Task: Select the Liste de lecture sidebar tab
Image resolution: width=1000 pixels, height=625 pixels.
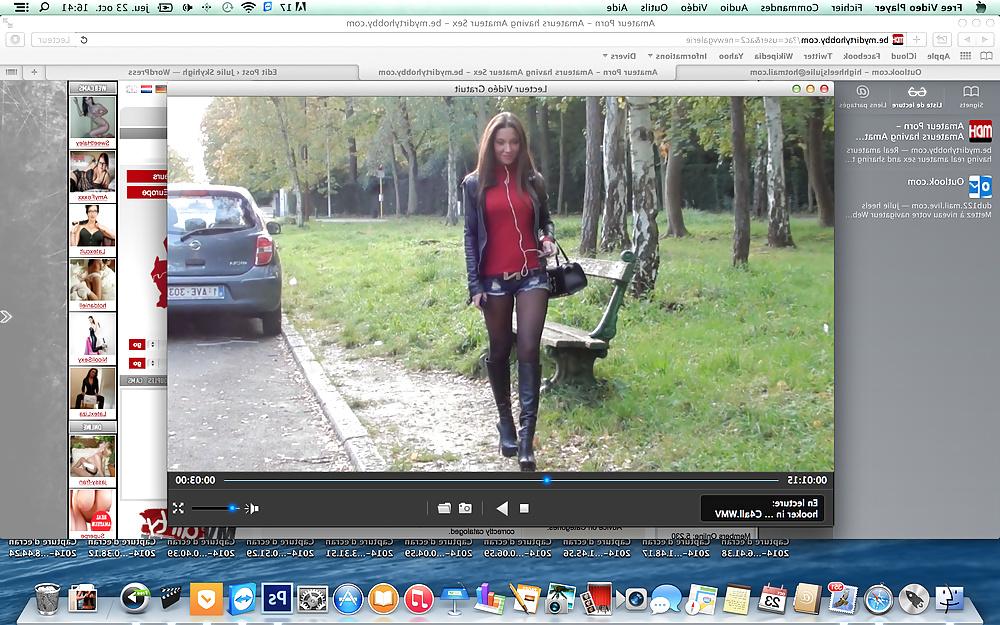Action: click(x=917, y=96)
